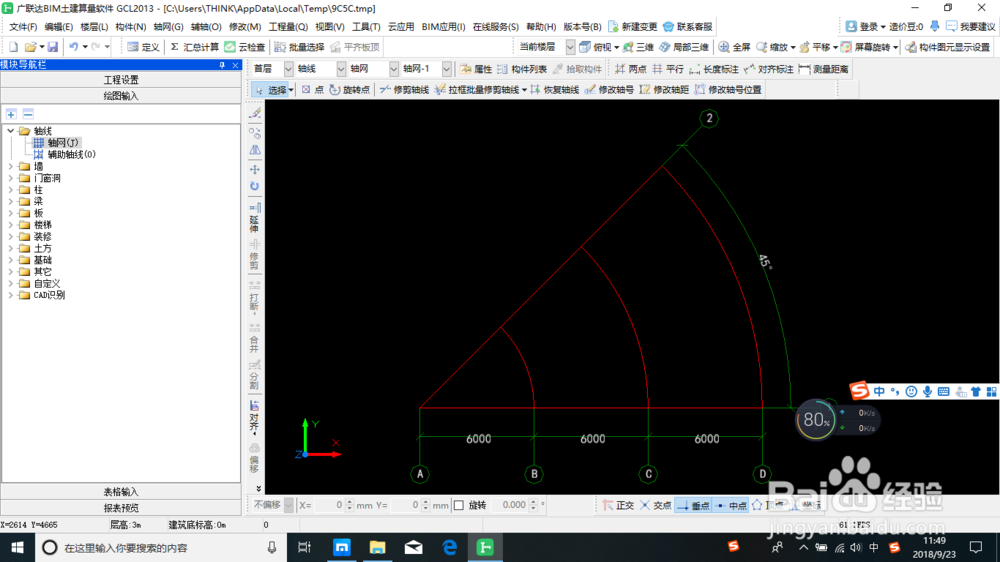The height and width of the screenshot is (562, 1000).
Task: Open 构件图元显示设置
Action: coord(947,47)
